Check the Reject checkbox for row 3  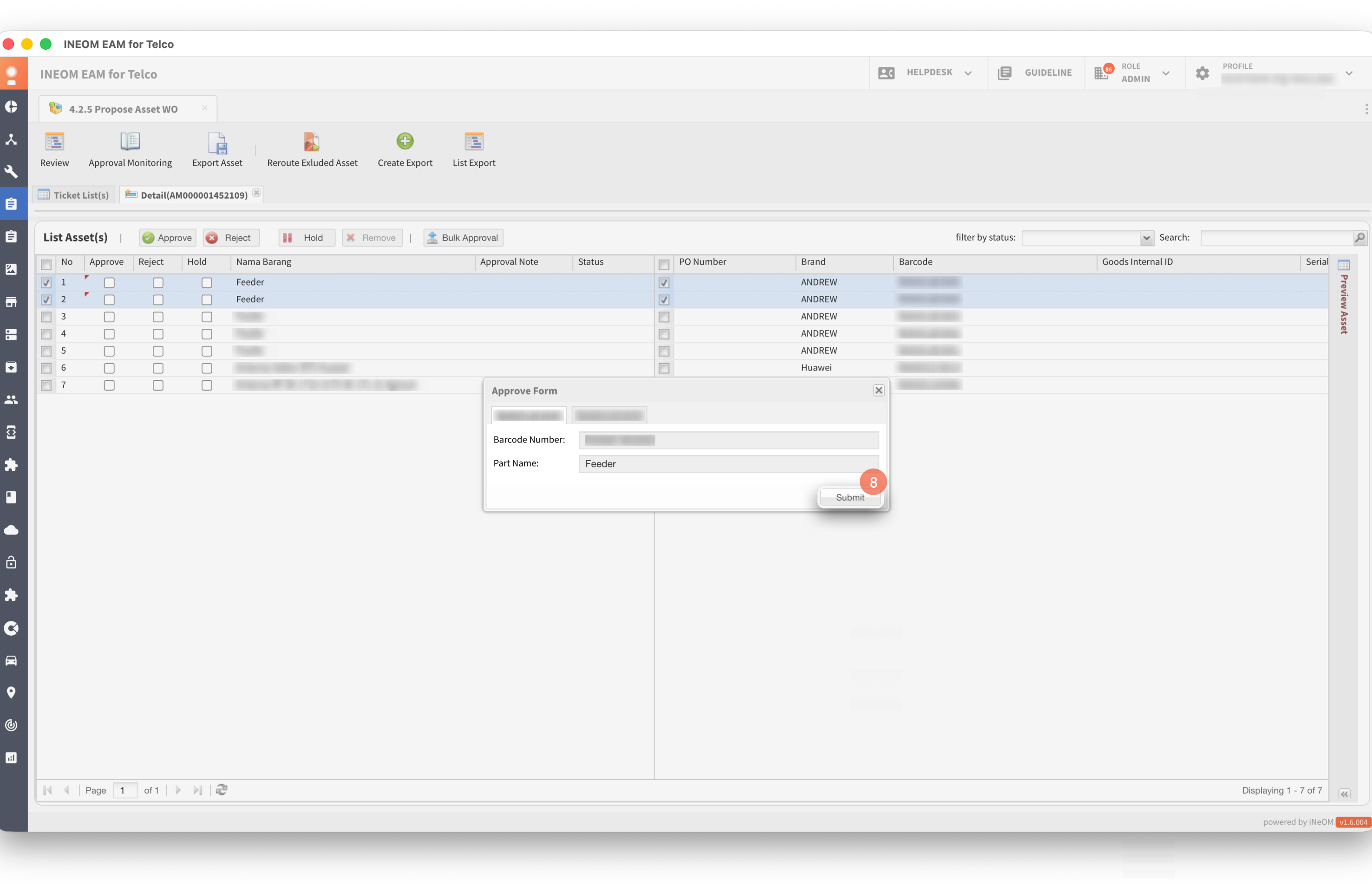coord(158,317)
